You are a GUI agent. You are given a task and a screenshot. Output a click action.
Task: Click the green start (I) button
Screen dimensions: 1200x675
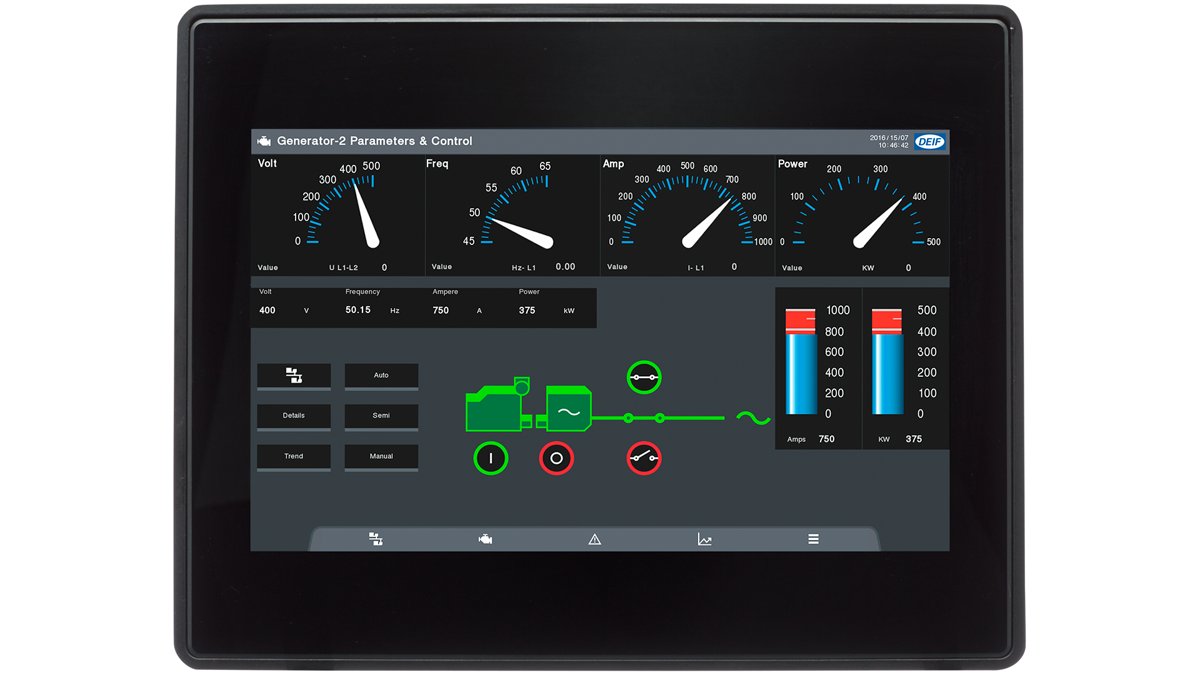coord(491,459)
